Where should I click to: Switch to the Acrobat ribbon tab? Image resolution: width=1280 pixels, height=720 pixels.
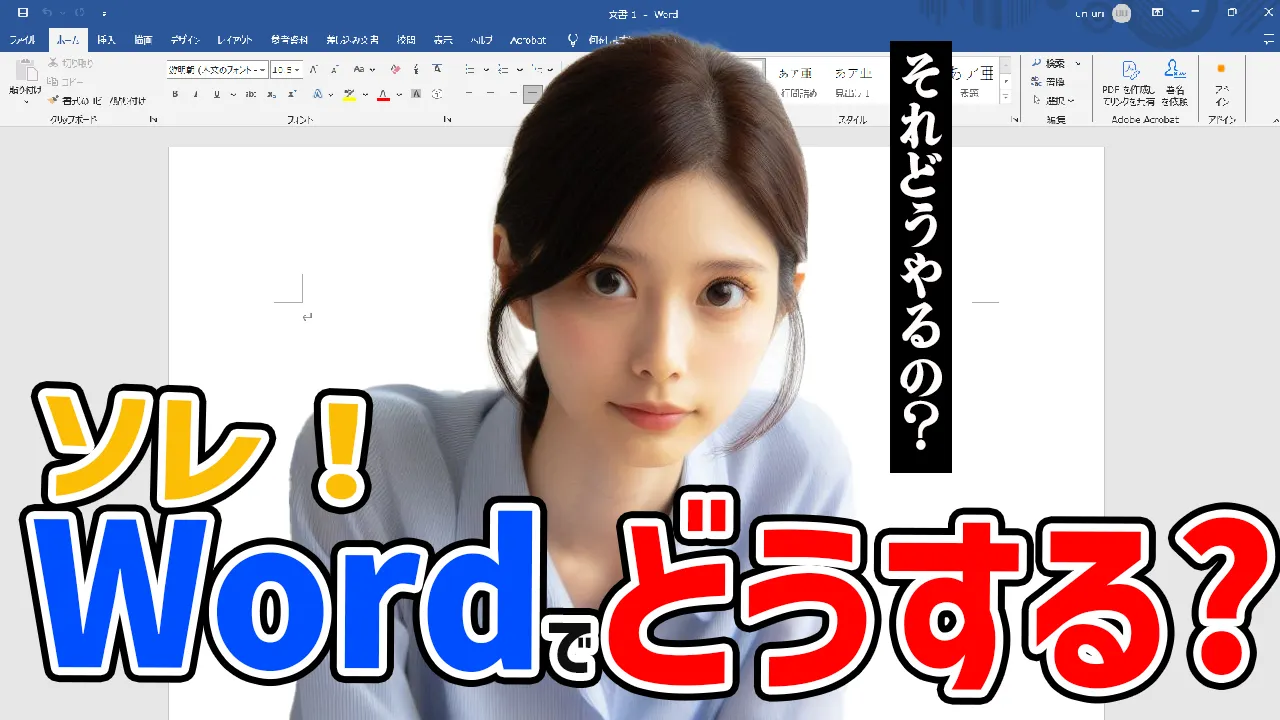(x=528, y=40)
